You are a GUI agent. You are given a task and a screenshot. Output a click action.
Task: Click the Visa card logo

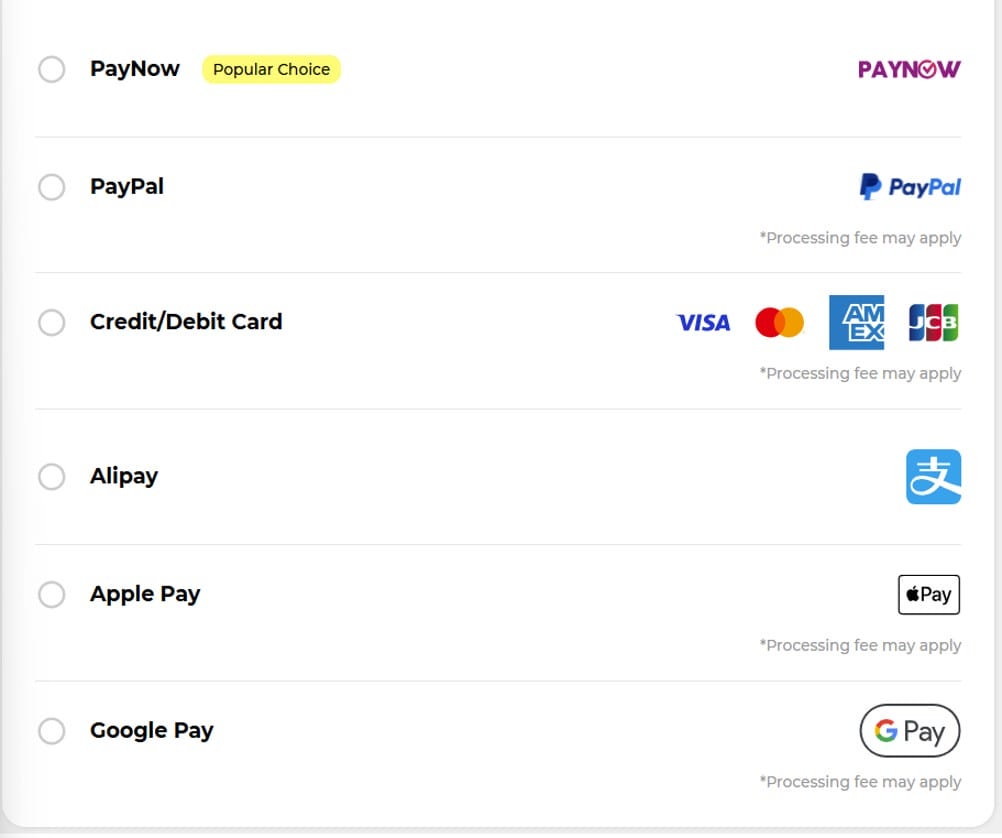click(703, 323)
